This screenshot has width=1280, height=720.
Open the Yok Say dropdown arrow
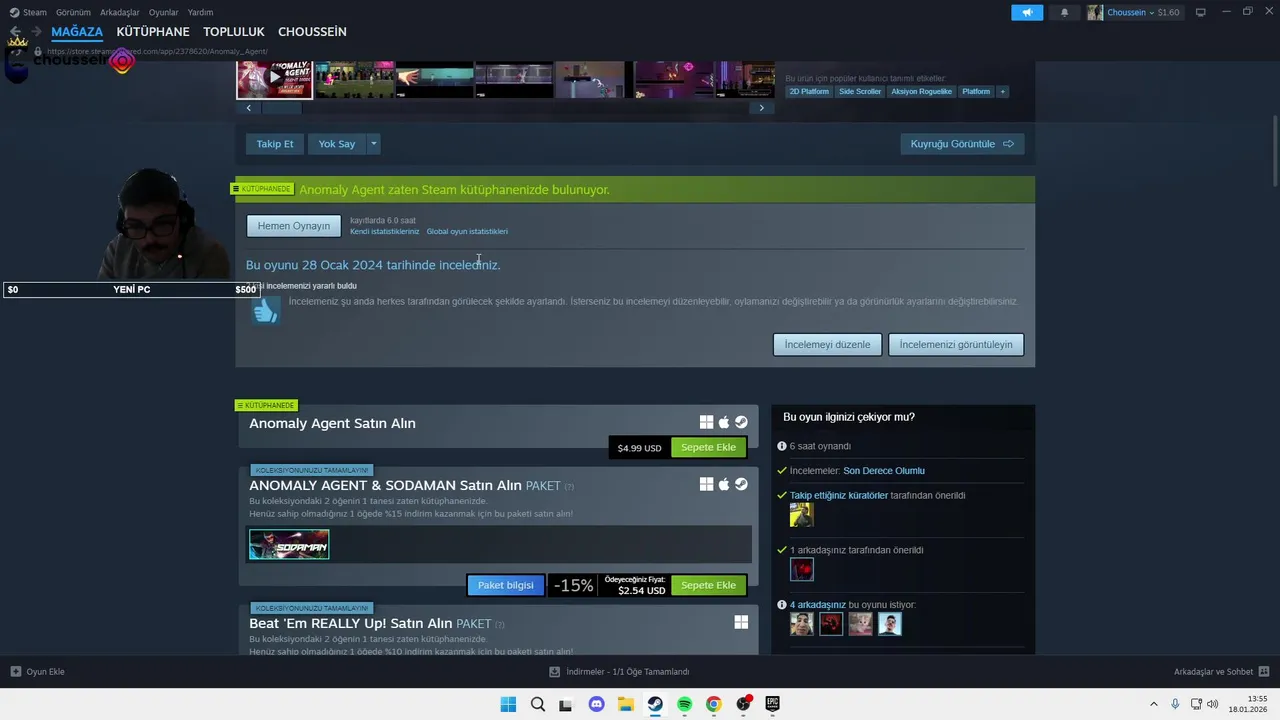[x=373, y=144]
